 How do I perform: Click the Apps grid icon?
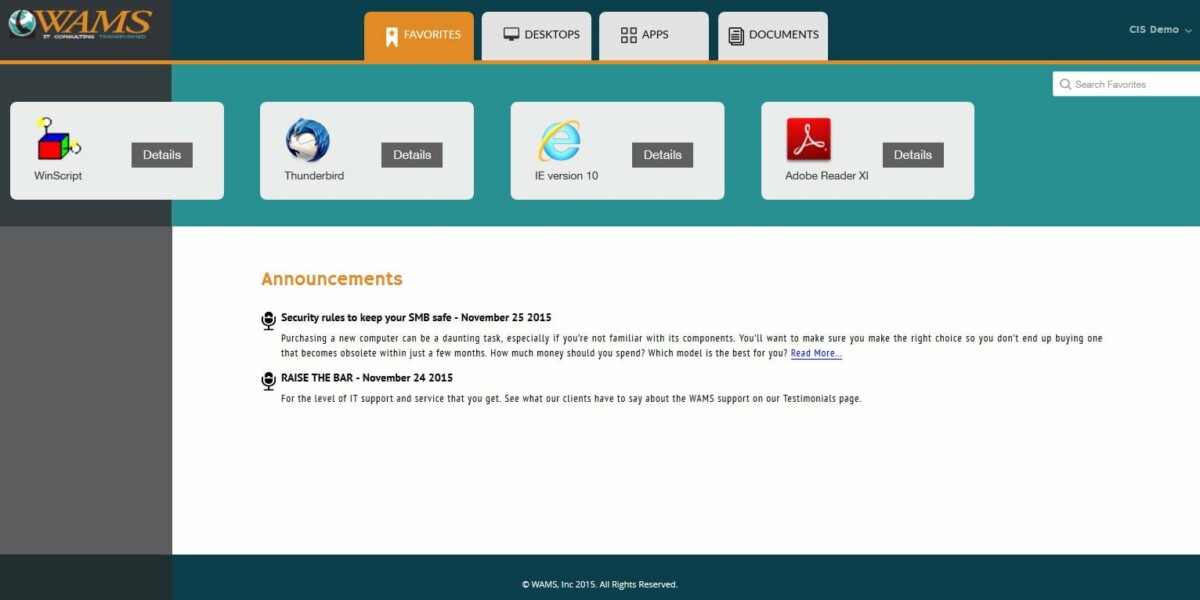tap(629, 35)
